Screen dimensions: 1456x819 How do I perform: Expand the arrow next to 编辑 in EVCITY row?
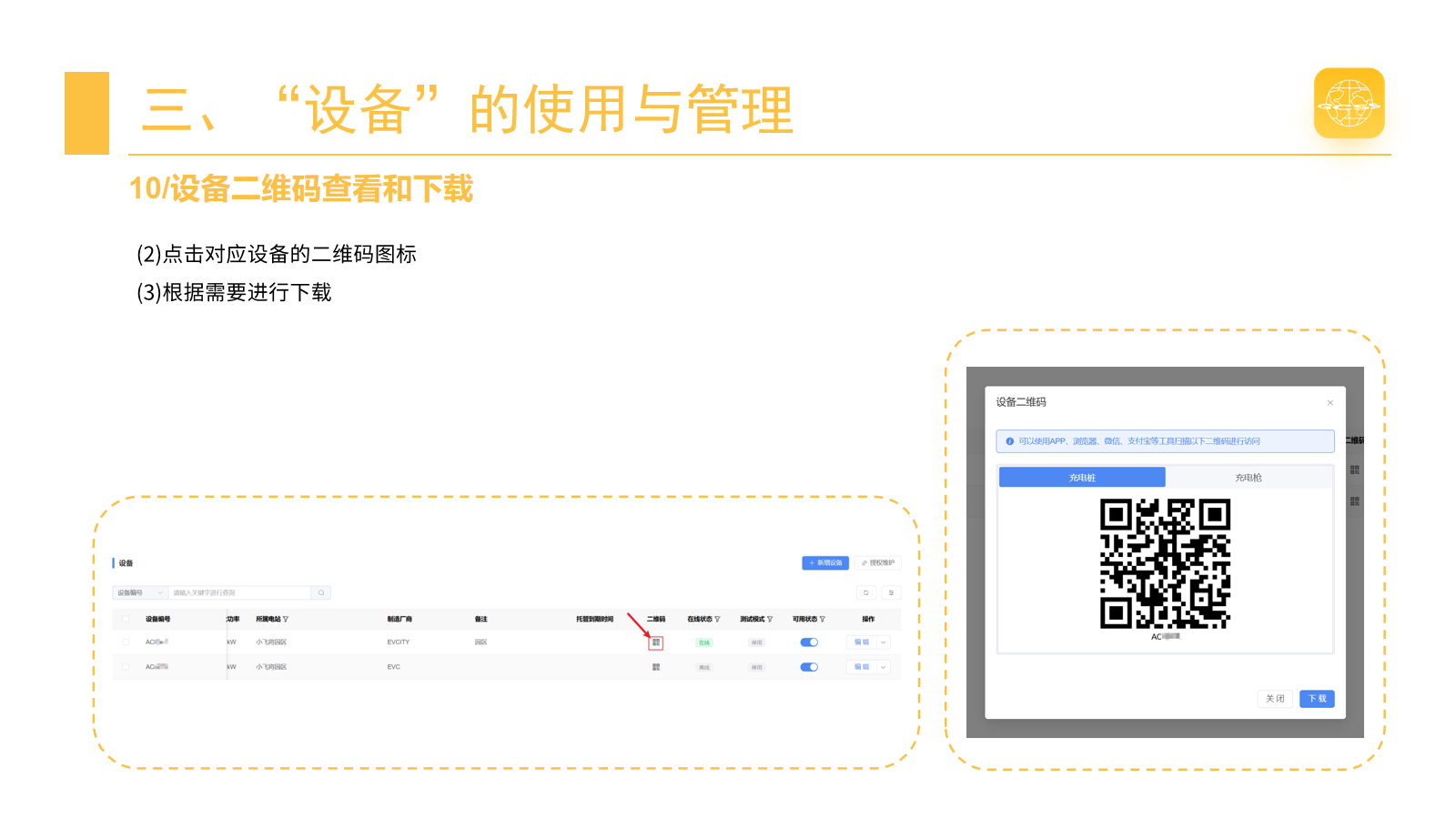883,642
